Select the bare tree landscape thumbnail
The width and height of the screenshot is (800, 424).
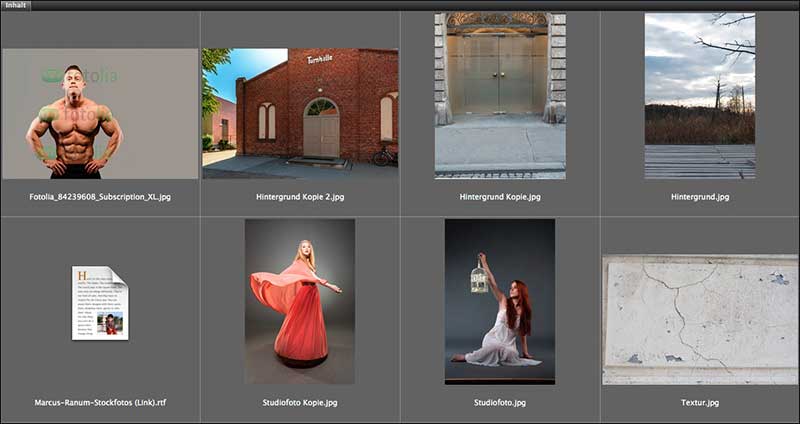coord(699,95)
